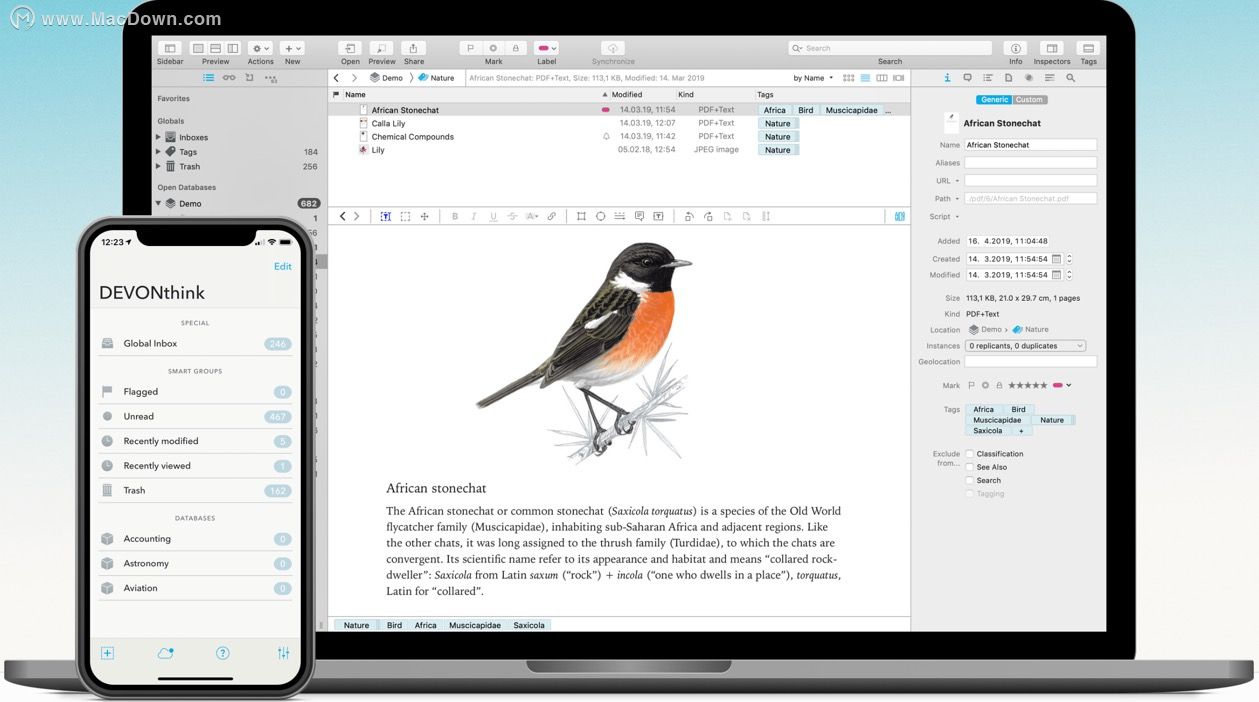Tap the iPhone help question mark icon
The width and height of the screenshot is (1259, 702).
tap(223, 653)
